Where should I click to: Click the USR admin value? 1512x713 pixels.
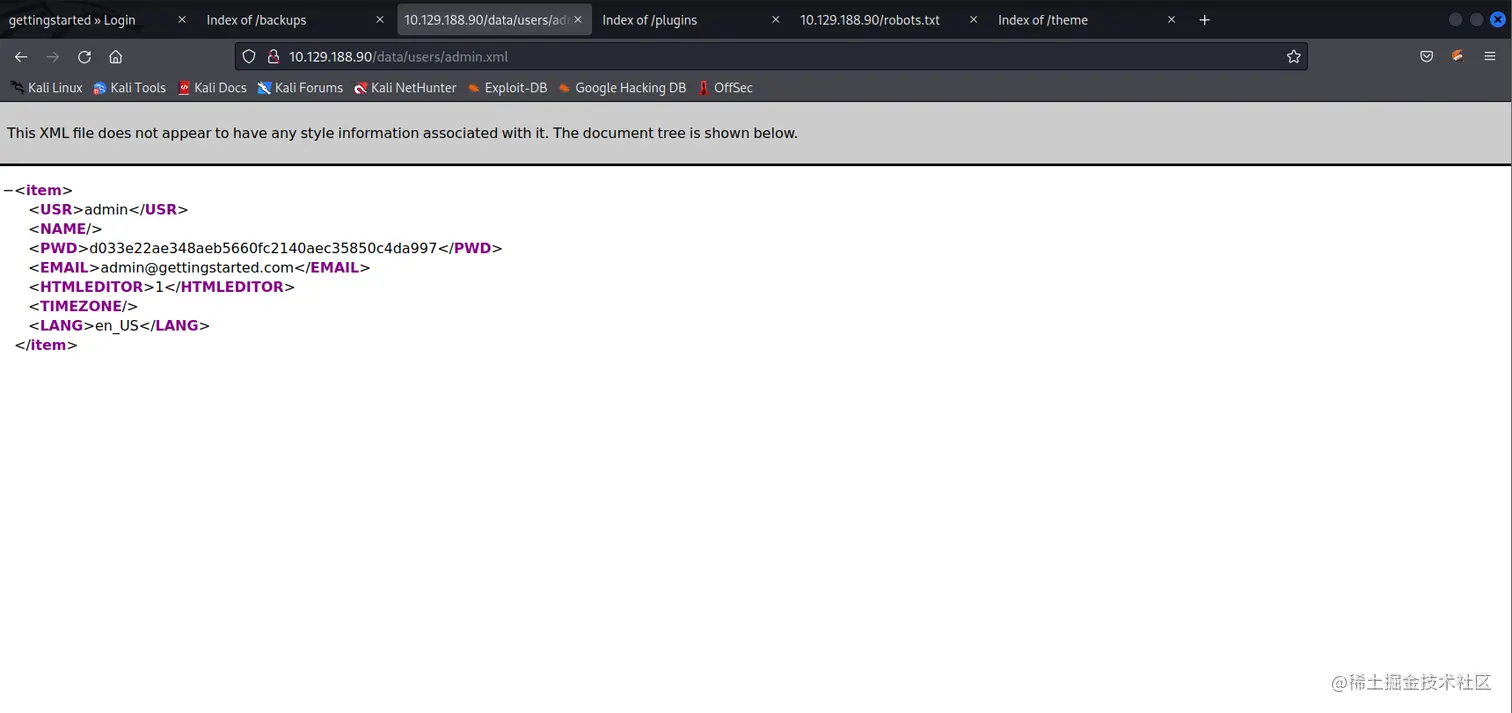click(106, 209)
